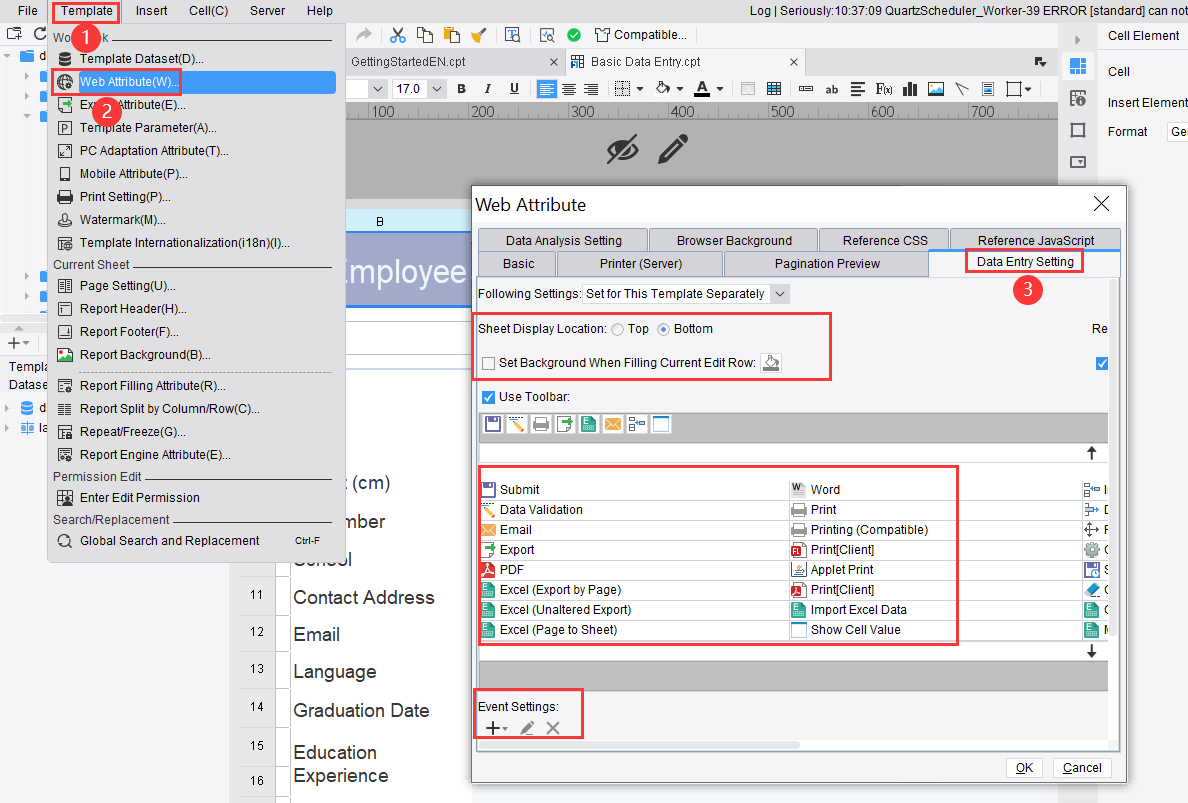Insert an image from the top toolbar
The height and width of the screenshot is (803, 1188).
[935, 89]
